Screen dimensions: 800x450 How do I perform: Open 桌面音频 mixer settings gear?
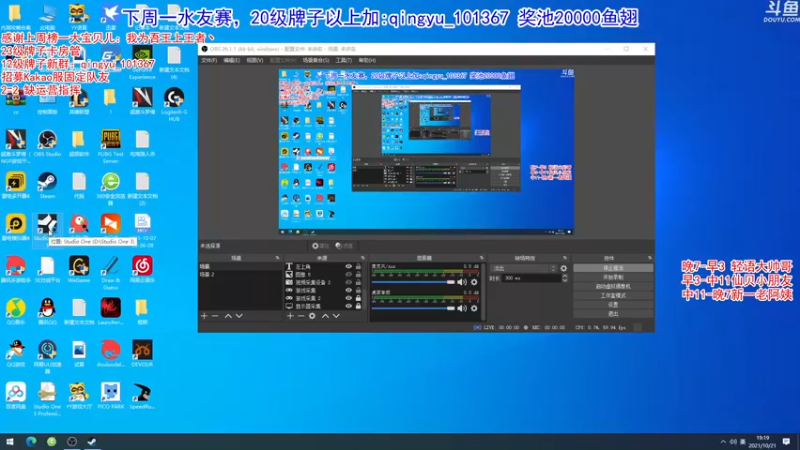[x=474, y=308]
